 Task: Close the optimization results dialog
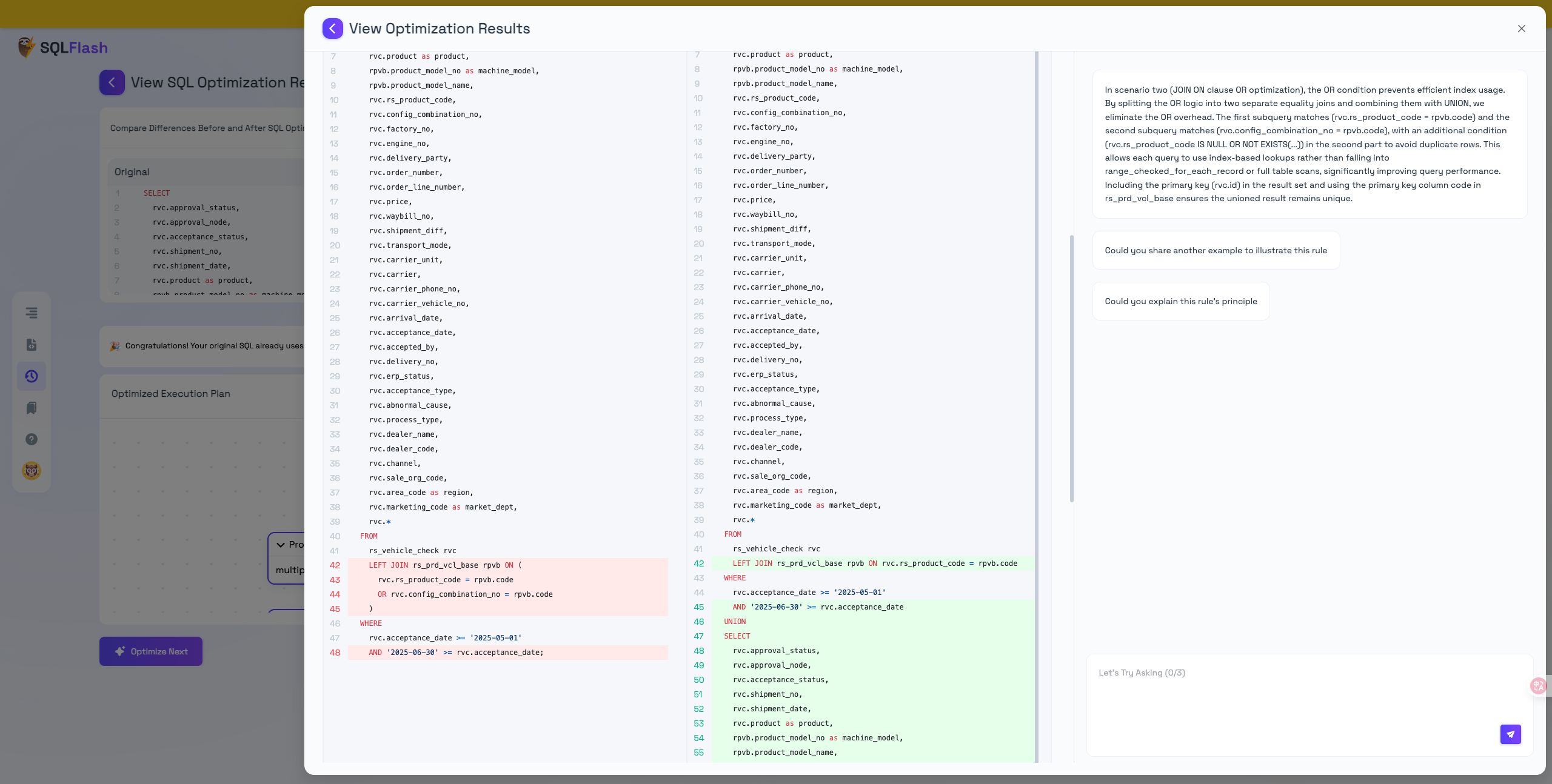[x=1521, y=28]
